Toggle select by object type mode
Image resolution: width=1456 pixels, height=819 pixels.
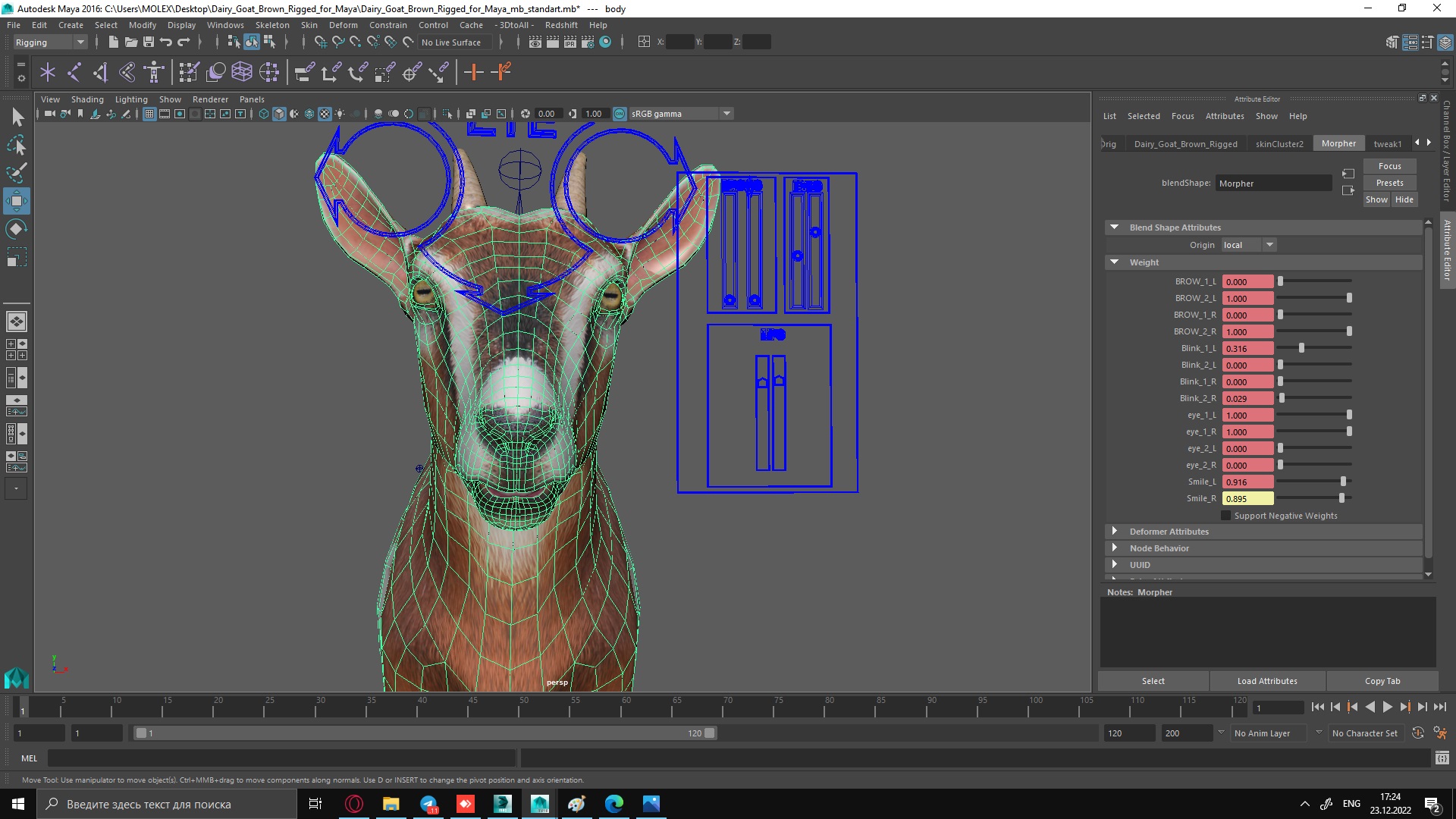point(252,42)
